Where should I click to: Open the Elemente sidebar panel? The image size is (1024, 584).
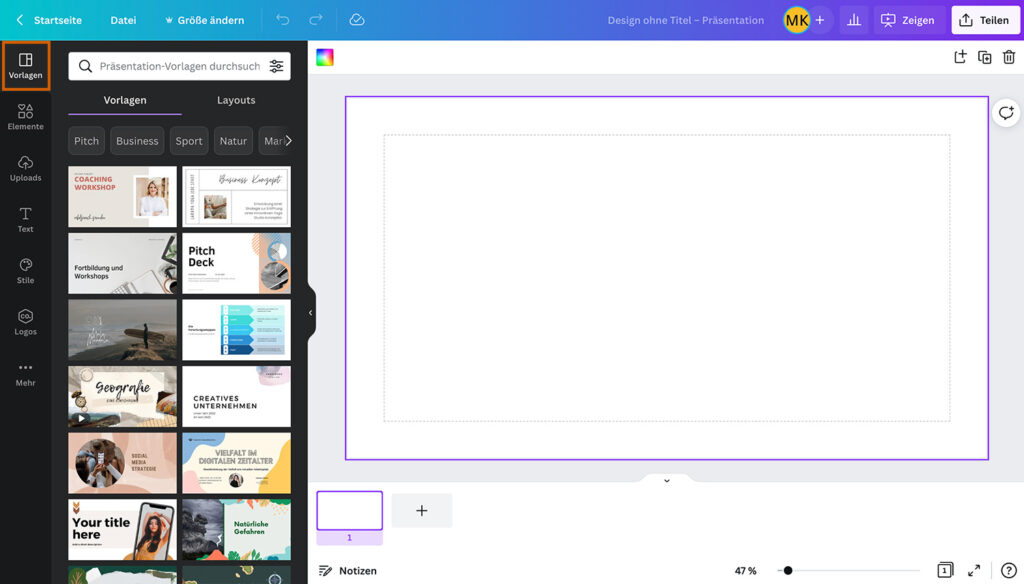point(25,117)
